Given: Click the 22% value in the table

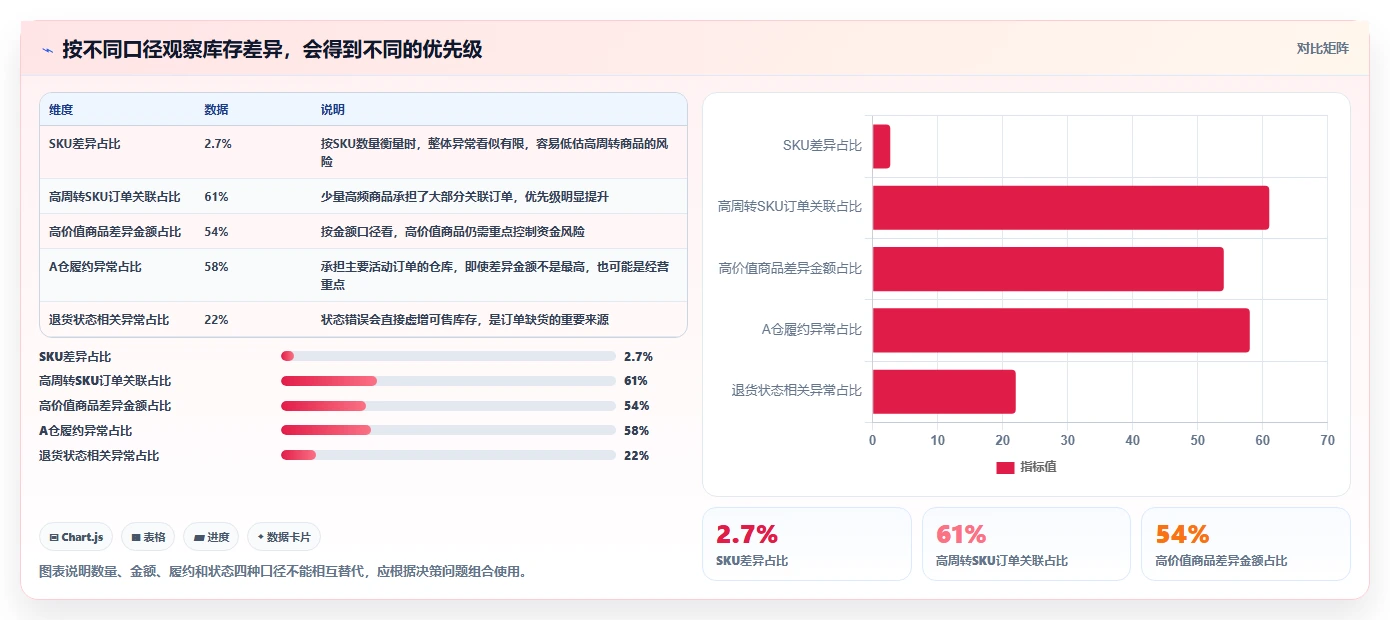Looking at the screenshot, I should tap(216, 320).
